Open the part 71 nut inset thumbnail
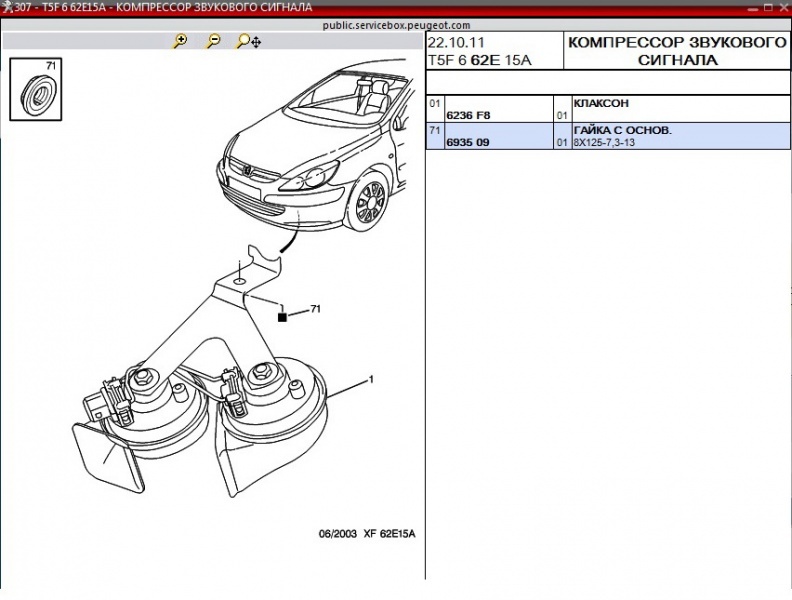 [37, 88]
